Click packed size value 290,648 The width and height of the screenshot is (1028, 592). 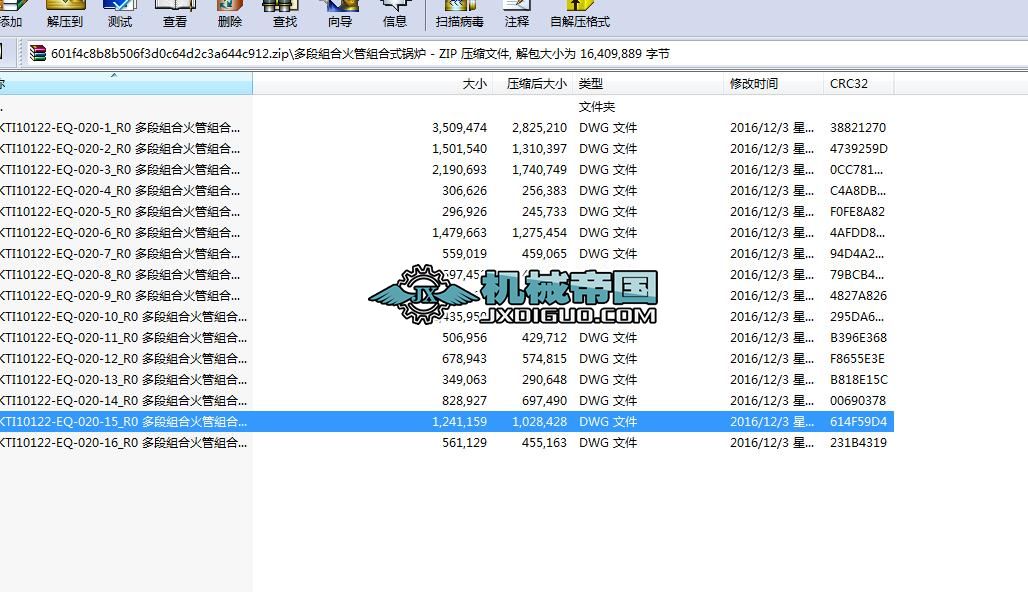coord(544,379)
